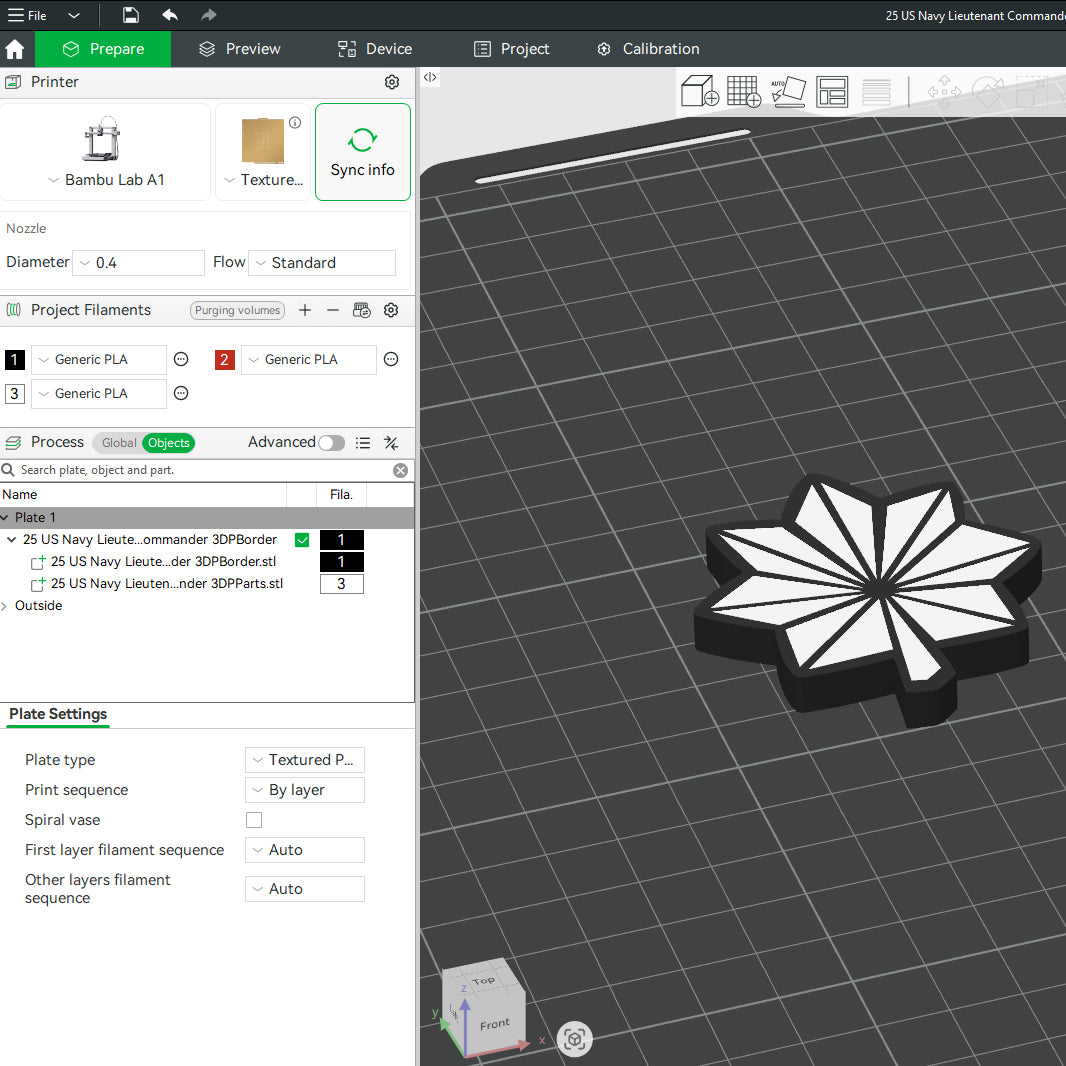Screen dimensions: 1066x1066
Task: Switch to the Project tab
Action: [511, 49]
